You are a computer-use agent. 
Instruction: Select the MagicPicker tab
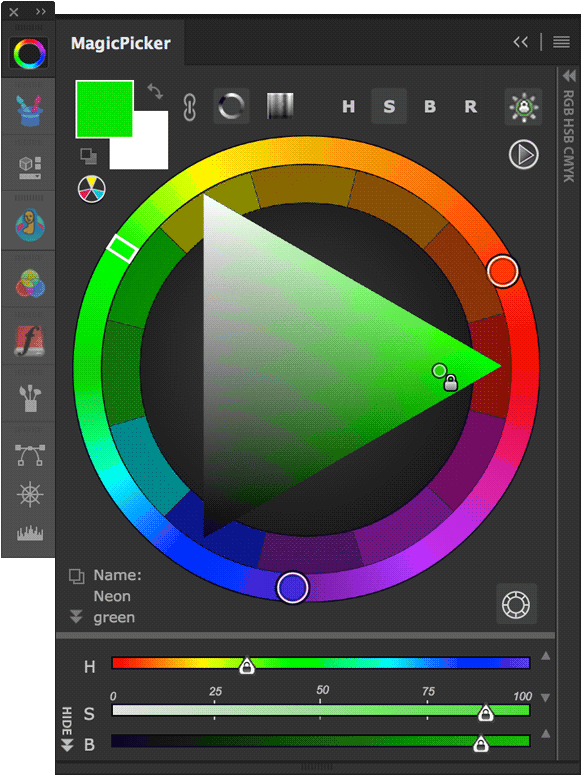tap(121, 43)
